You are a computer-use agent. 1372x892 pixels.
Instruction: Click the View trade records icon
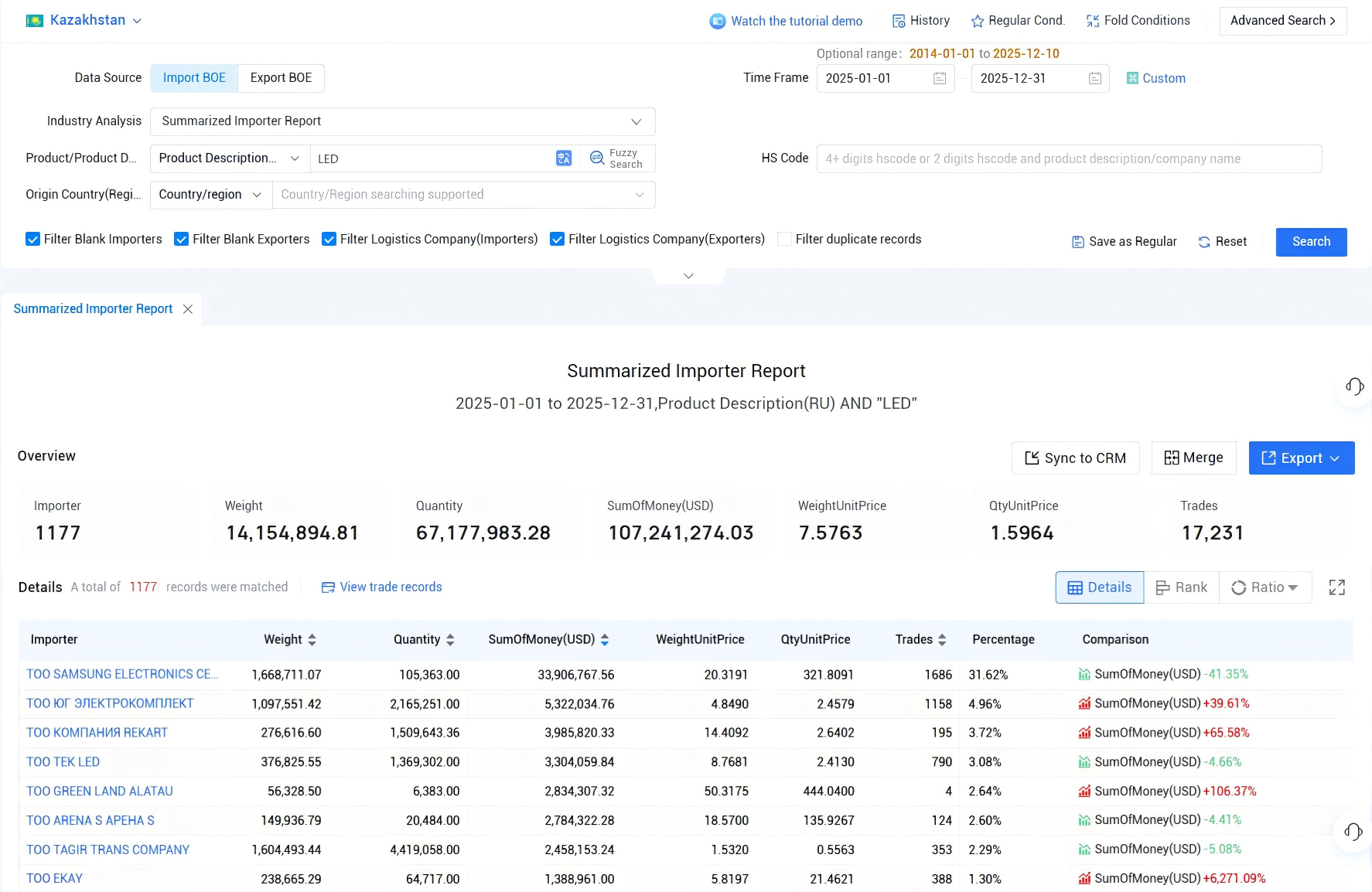point(328,587)
